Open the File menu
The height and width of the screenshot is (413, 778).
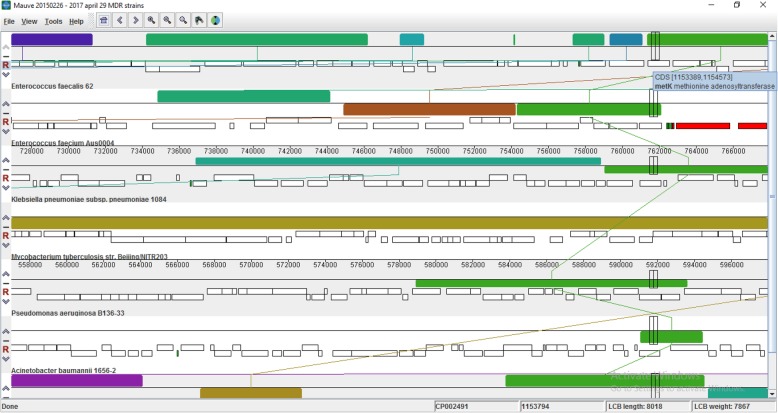[x=9, y=21]
